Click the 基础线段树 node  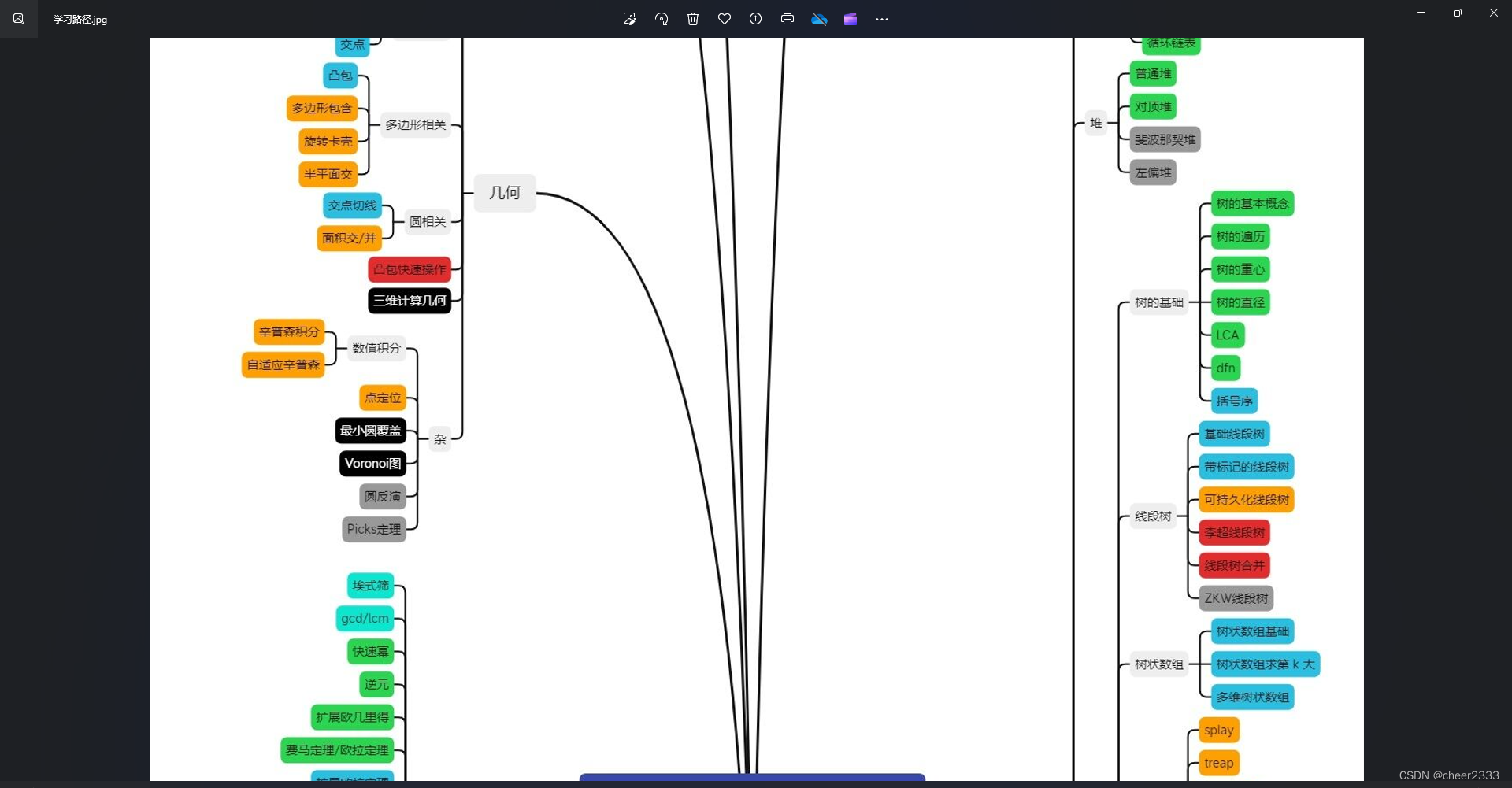click(1234, 434)
